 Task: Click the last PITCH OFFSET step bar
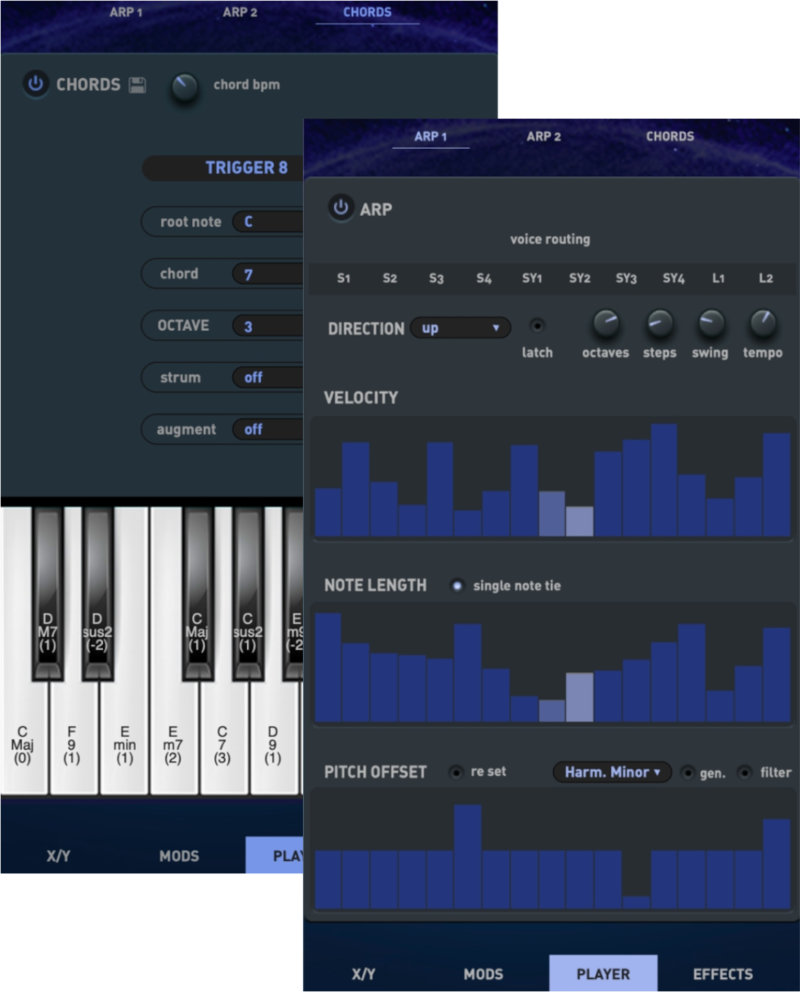777,864
